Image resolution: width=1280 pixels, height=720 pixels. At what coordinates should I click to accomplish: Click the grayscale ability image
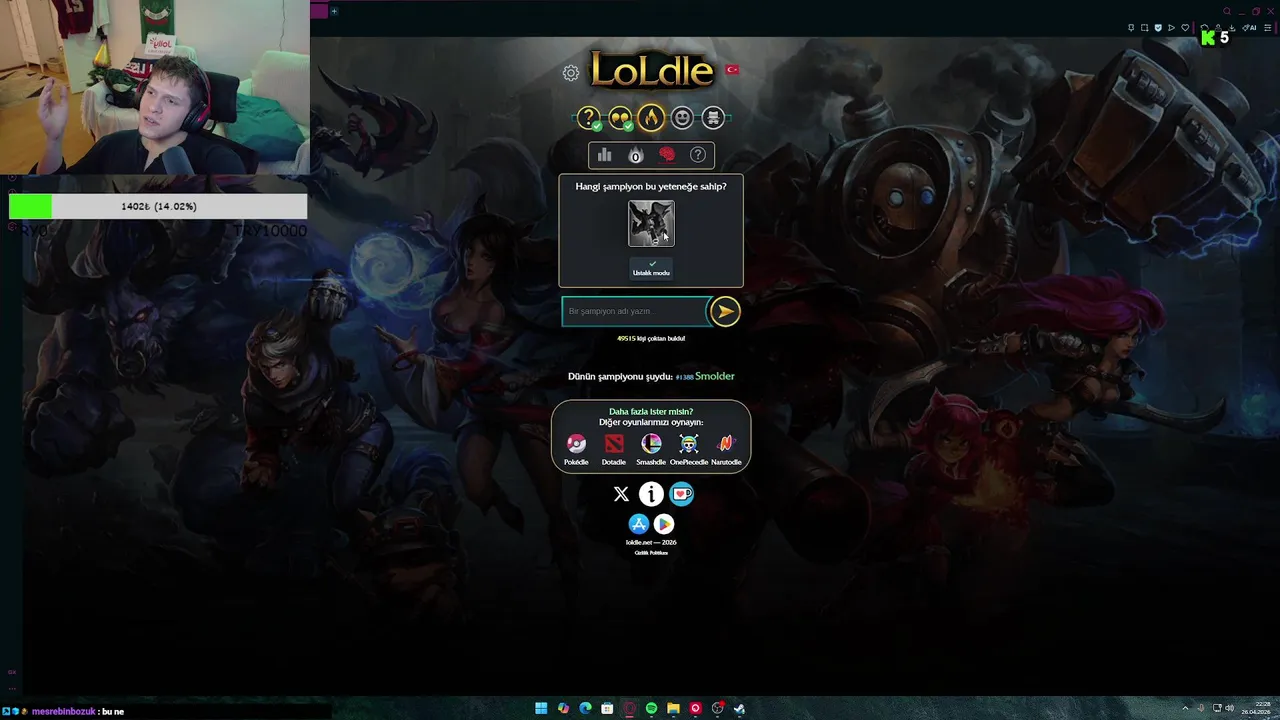click(651, 223)
